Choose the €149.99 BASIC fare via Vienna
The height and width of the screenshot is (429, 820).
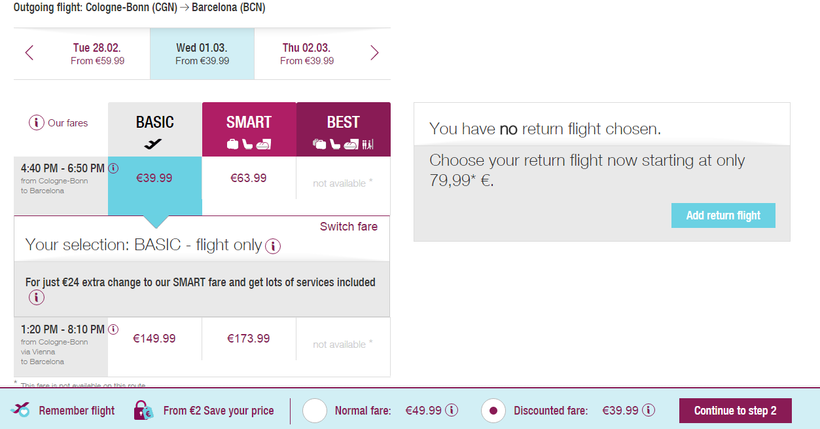[154, 339]
